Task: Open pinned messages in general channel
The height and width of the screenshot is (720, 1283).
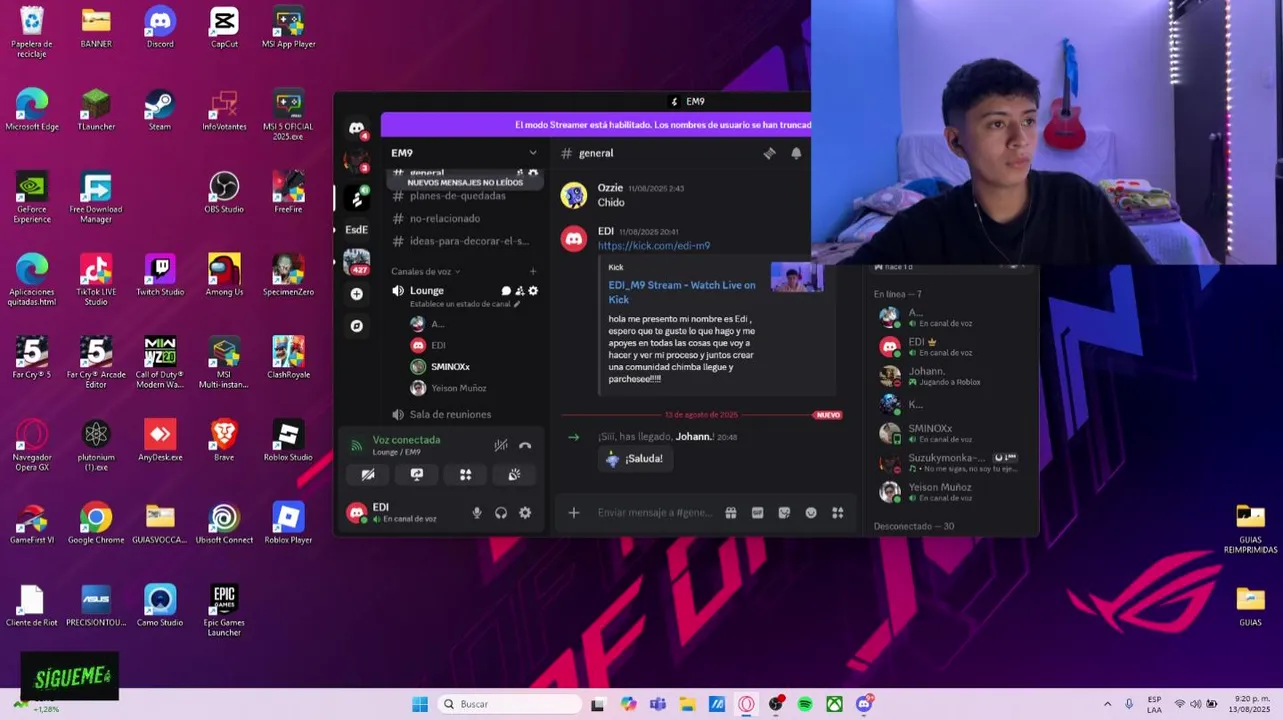Action: point(769,153)
